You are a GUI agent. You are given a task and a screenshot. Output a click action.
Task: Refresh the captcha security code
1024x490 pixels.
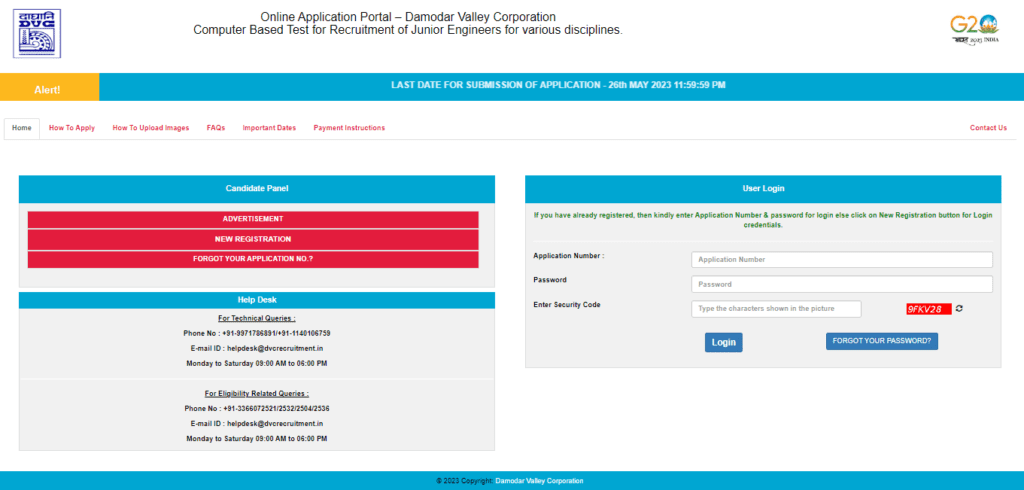[959, 308]
